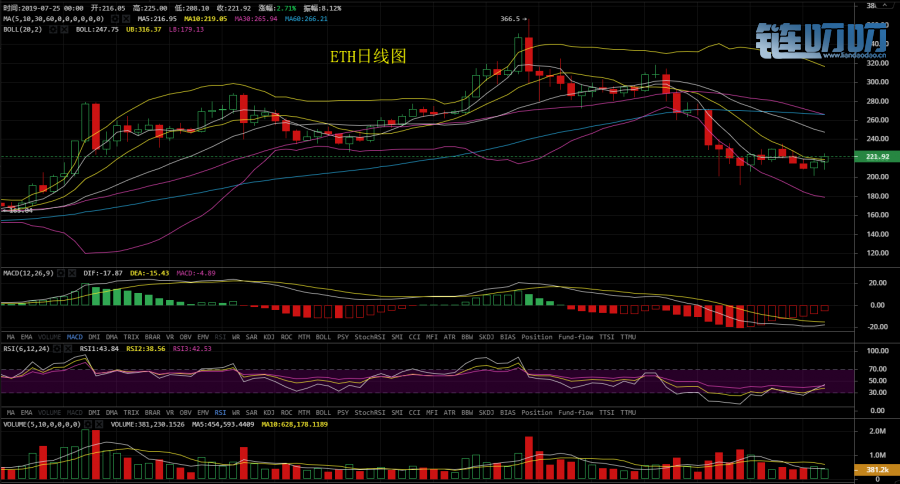This screenshot has width=900, height=484.
Task: Switch MACD panel to CCI indicator
Action: [x=414, y=337]
